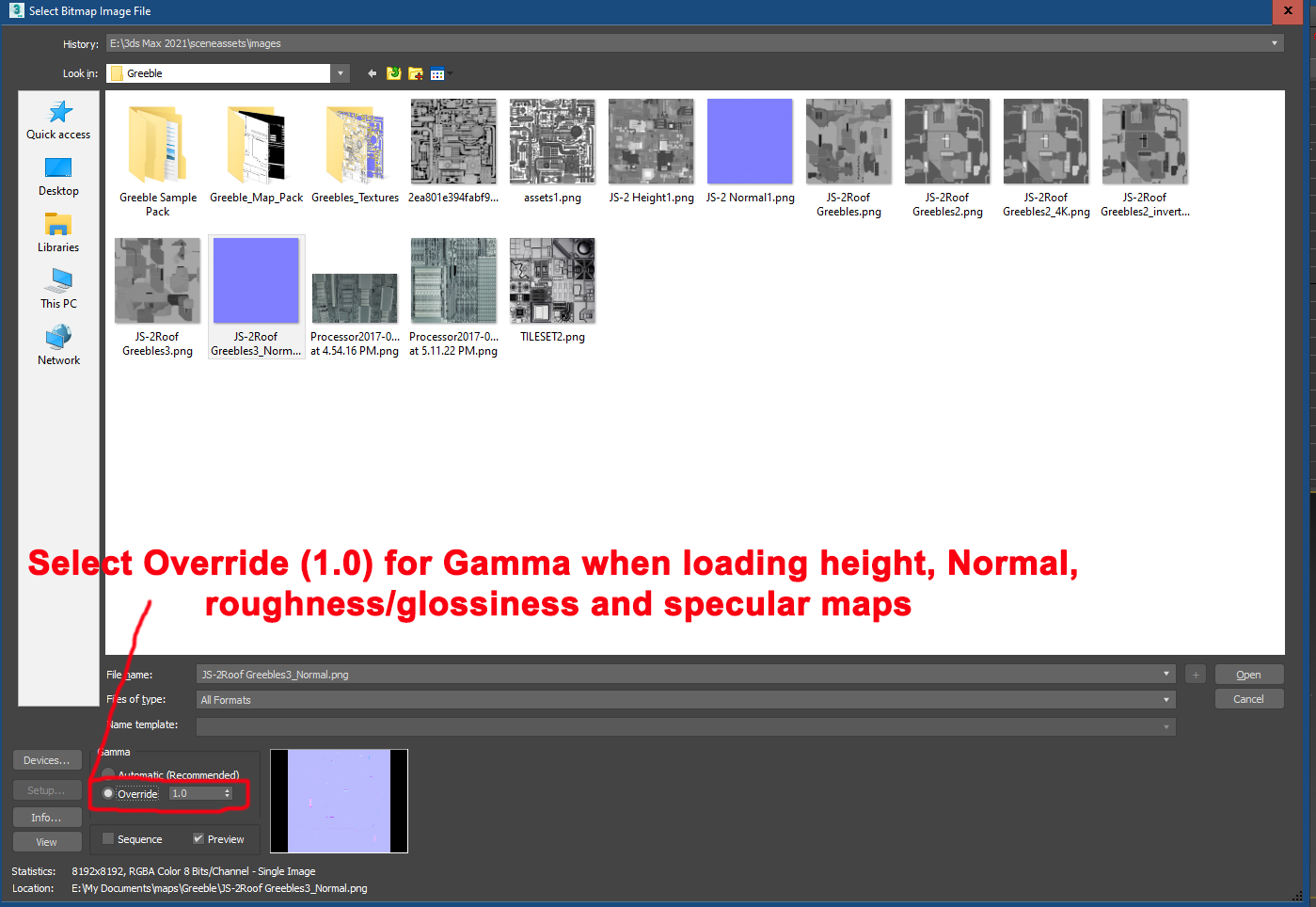Select the JS-2Roof Greebles3_Normal.png thumbnail
Screen dimensions: 1316x907
click(x=256, y=280)
